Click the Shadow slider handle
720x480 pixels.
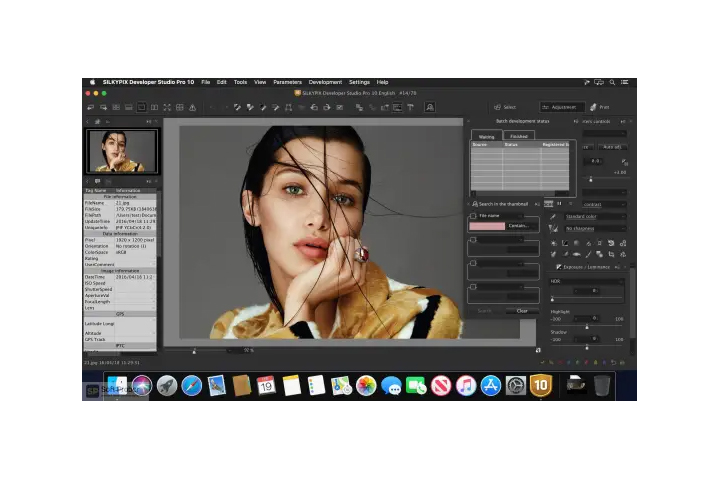587,347
